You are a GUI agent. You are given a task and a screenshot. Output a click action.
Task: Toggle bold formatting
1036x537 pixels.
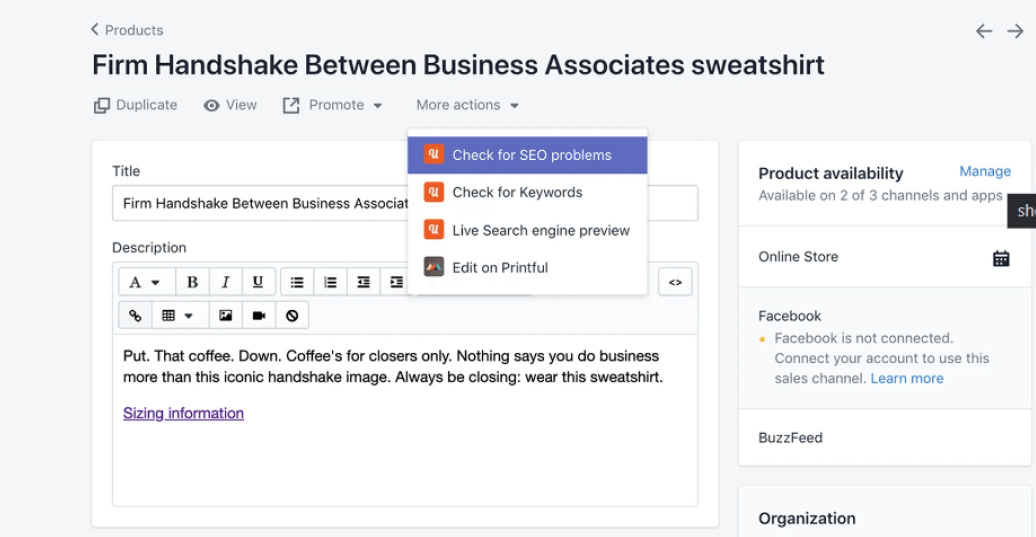[192, 283]
